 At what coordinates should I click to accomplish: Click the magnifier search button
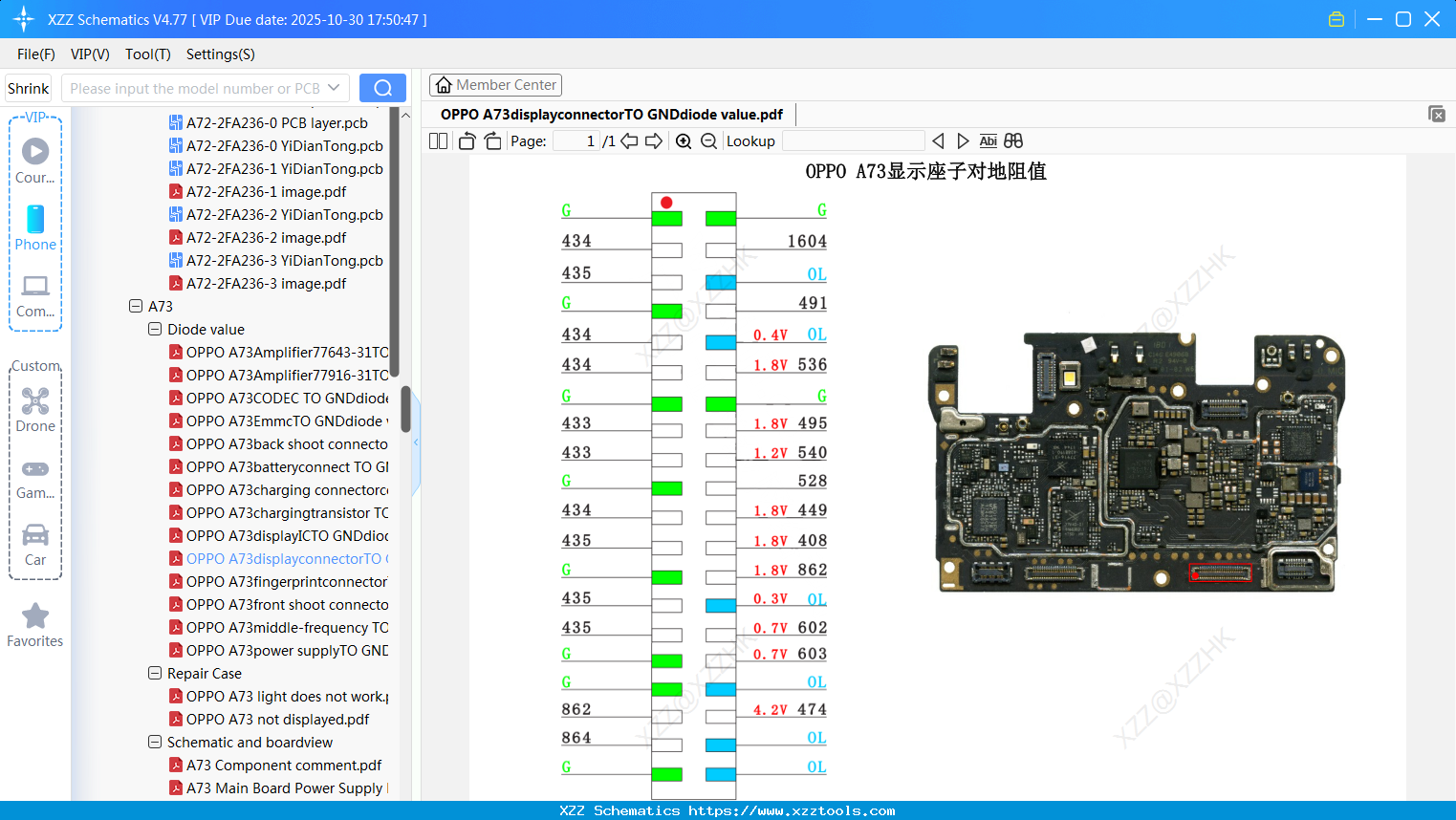click(x=382, y=88)
